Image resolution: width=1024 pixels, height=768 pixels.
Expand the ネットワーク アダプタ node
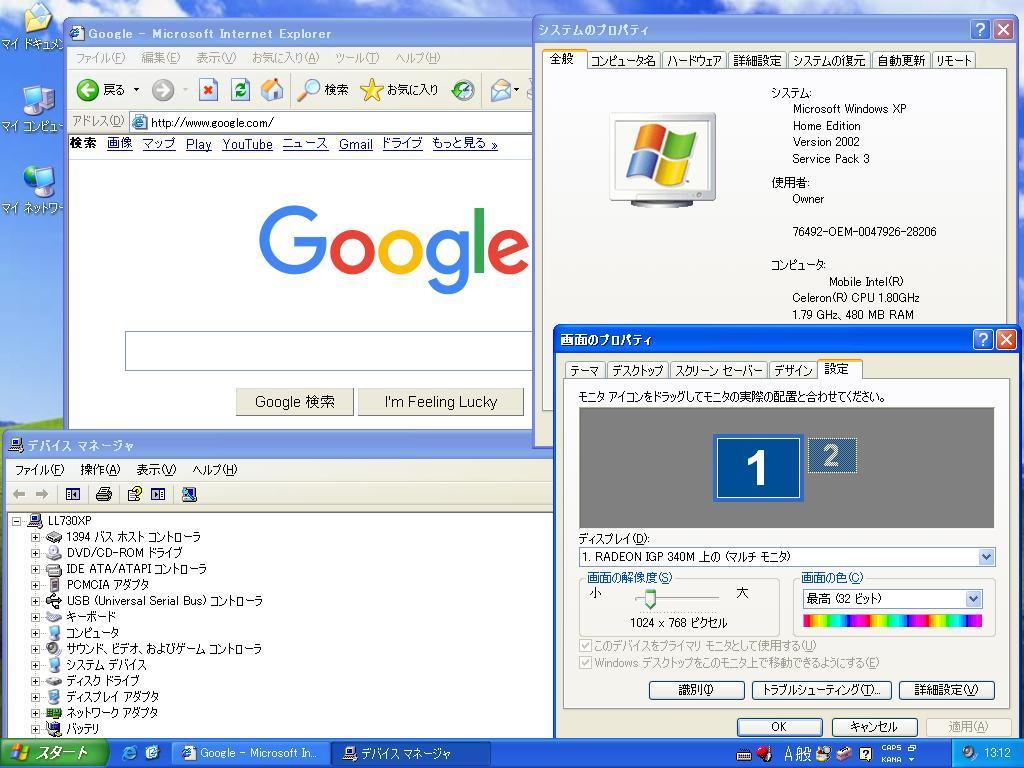point(35,713)
